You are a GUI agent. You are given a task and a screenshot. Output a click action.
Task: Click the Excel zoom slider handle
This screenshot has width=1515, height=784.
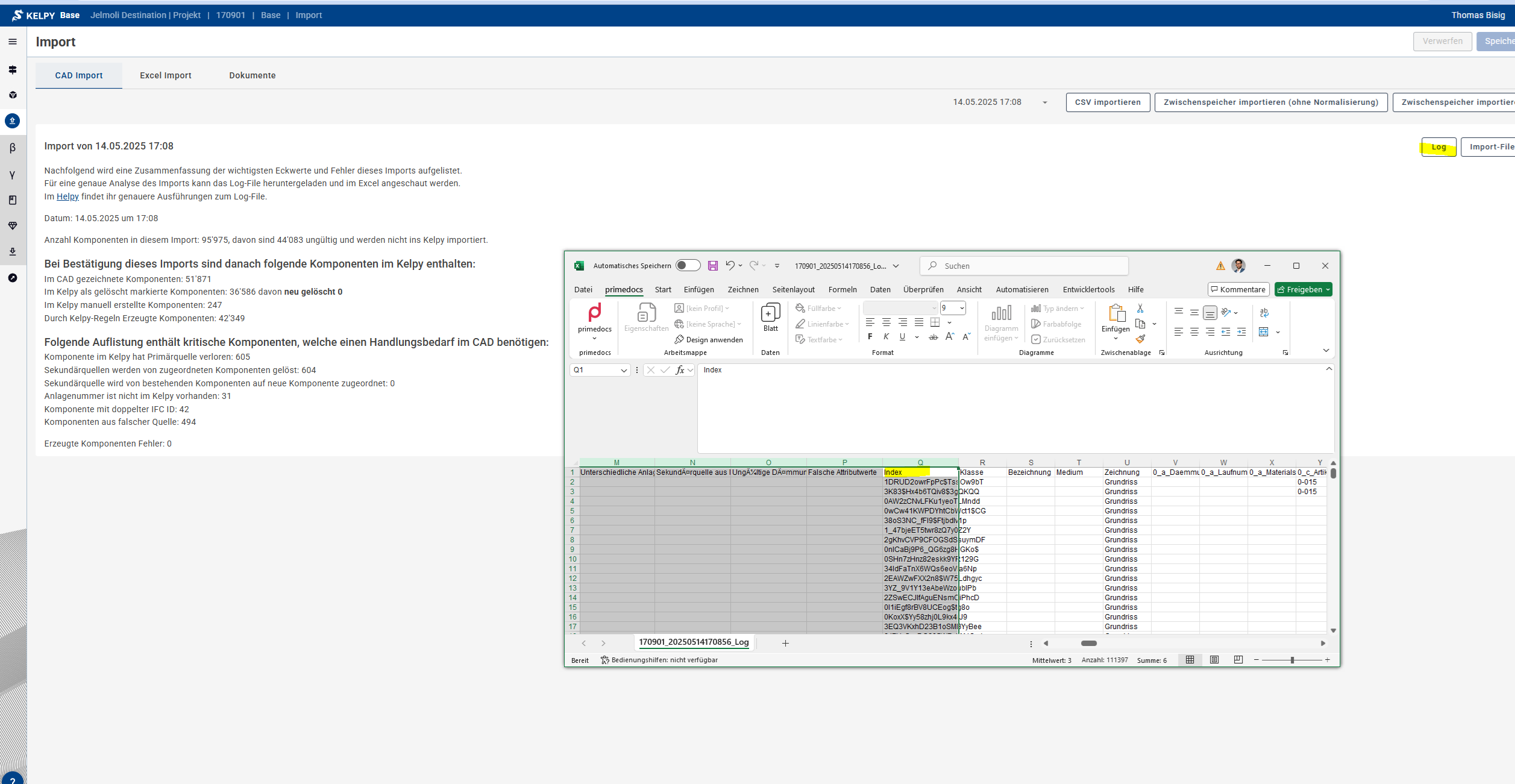(x=1292, y=660)
